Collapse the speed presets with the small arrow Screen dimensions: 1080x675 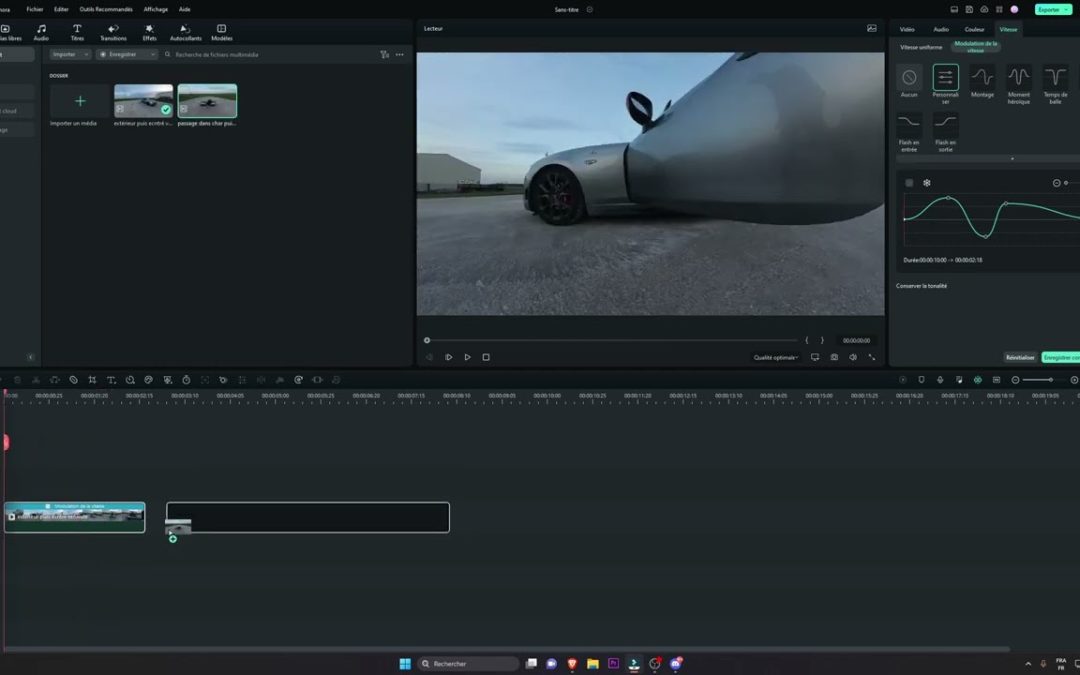pyautogui.click(x=1012, y=159)
